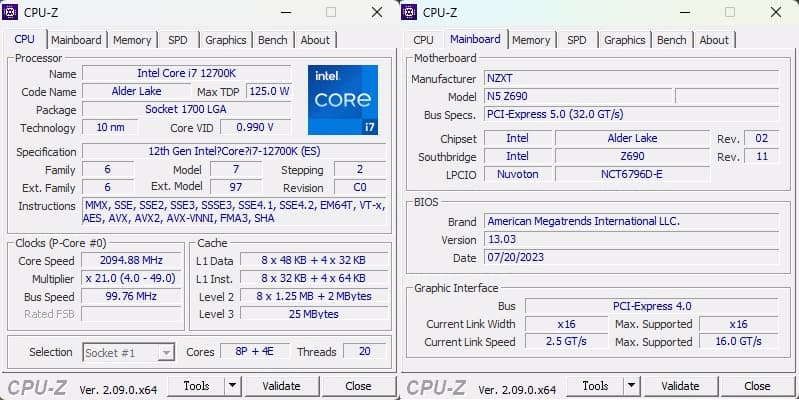
Task: Click Bus Speed value 99.76 MHz
Action: [131, 296]
